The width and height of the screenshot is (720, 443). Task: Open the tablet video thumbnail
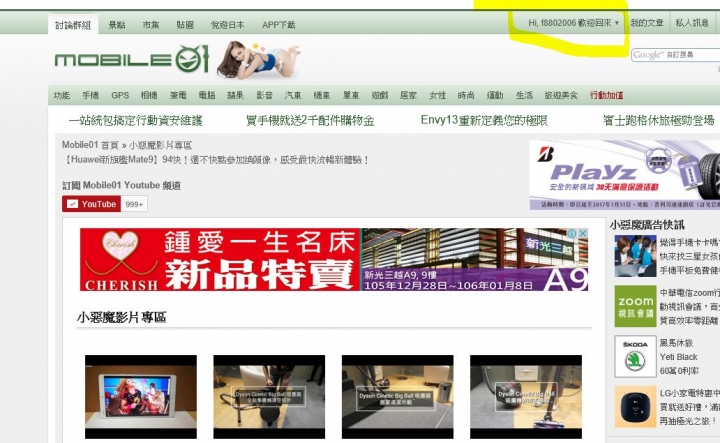coord(141,397)
